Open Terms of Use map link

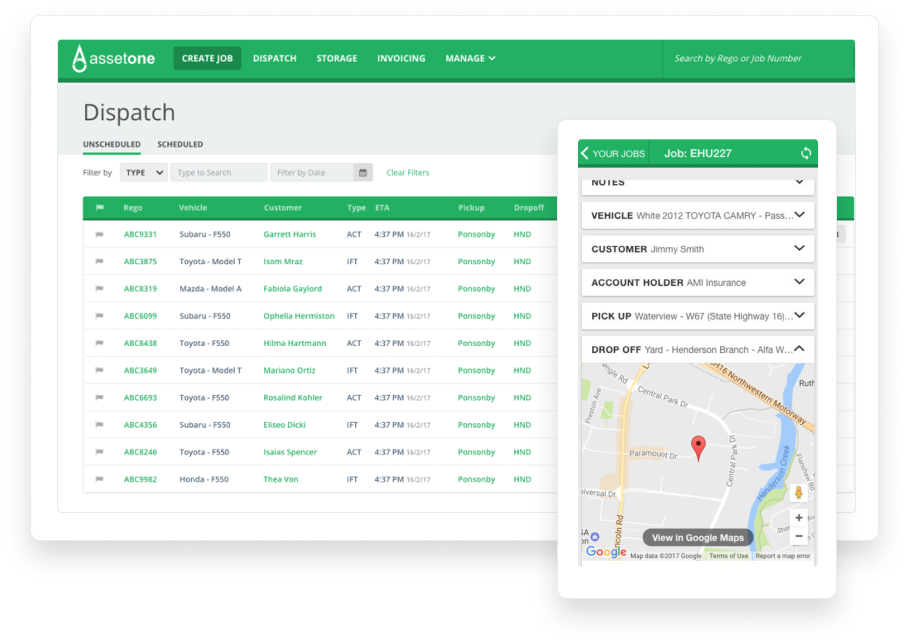pos(729,556)
